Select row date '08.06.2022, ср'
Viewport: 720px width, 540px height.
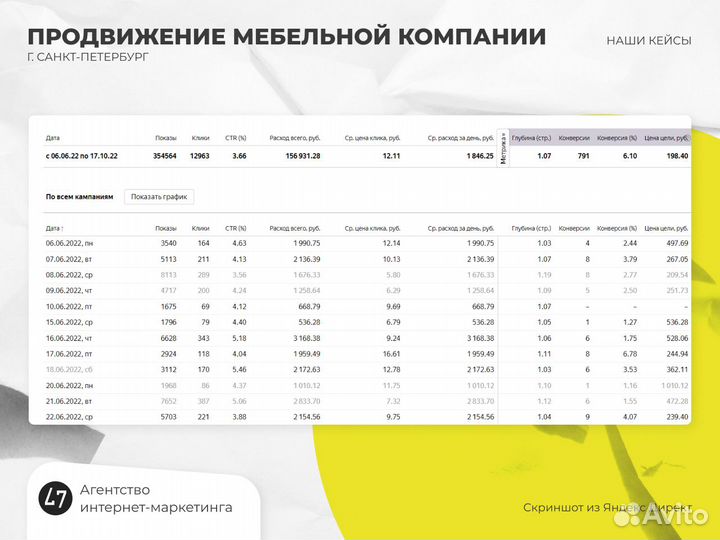tap(69, 275)
